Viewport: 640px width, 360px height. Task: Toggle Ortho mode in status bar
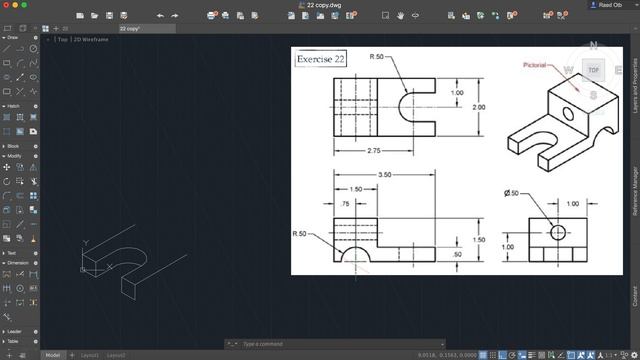pos(502,355)
